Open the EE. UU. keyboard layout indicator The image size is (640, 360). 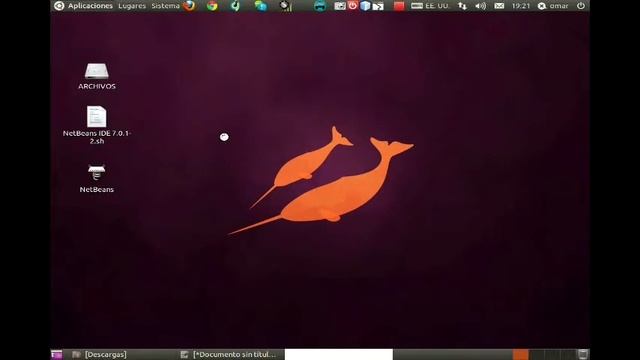(430, 6)
